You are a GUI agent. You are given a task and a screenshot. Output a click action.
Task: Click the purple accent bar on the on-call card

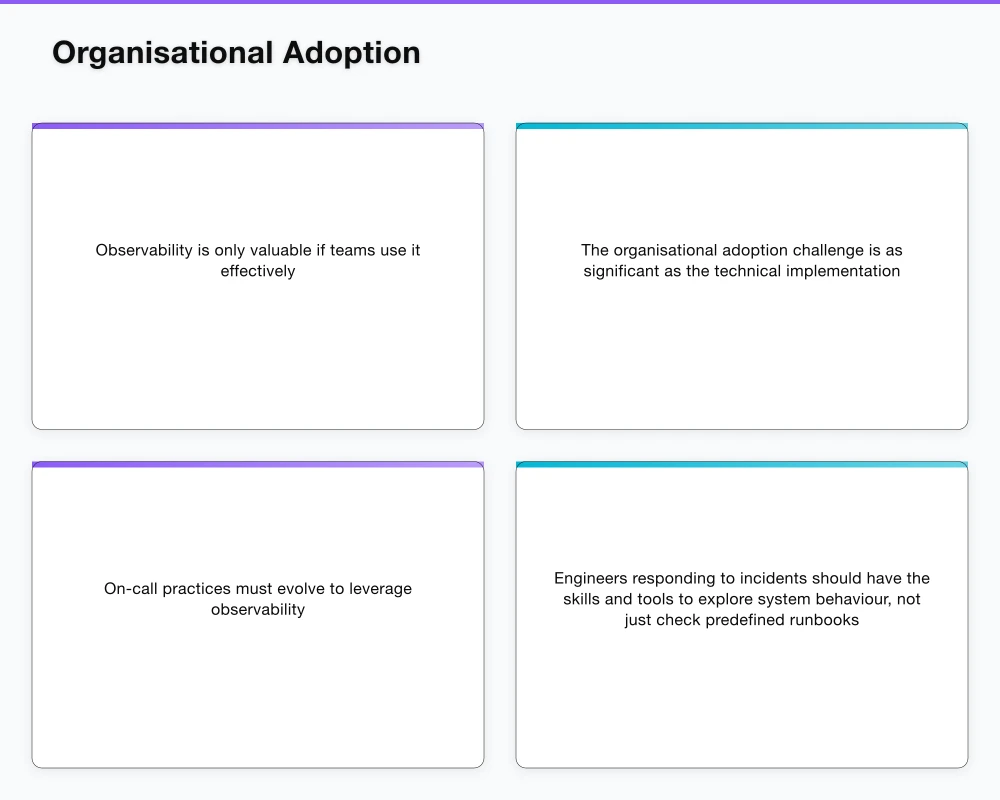tap(257, 465)
